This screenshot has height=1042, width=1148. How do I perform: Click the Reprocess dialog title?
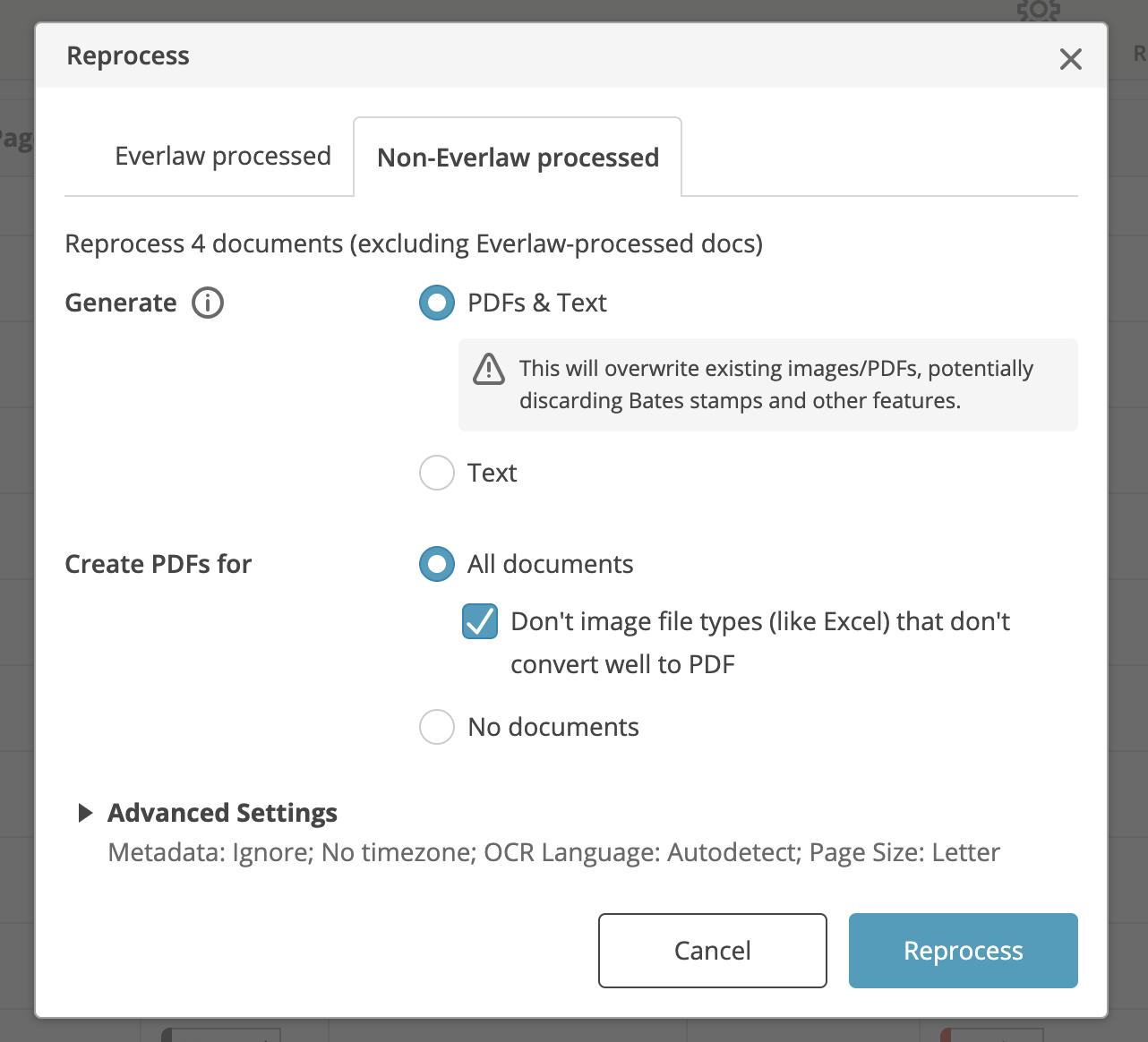(128, 56)
